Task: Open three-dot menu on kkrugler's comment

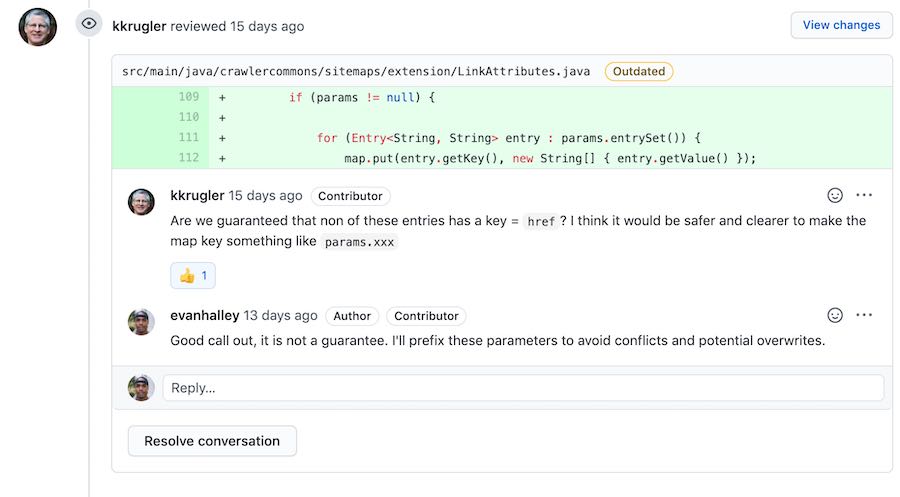Action: (864, 195)
